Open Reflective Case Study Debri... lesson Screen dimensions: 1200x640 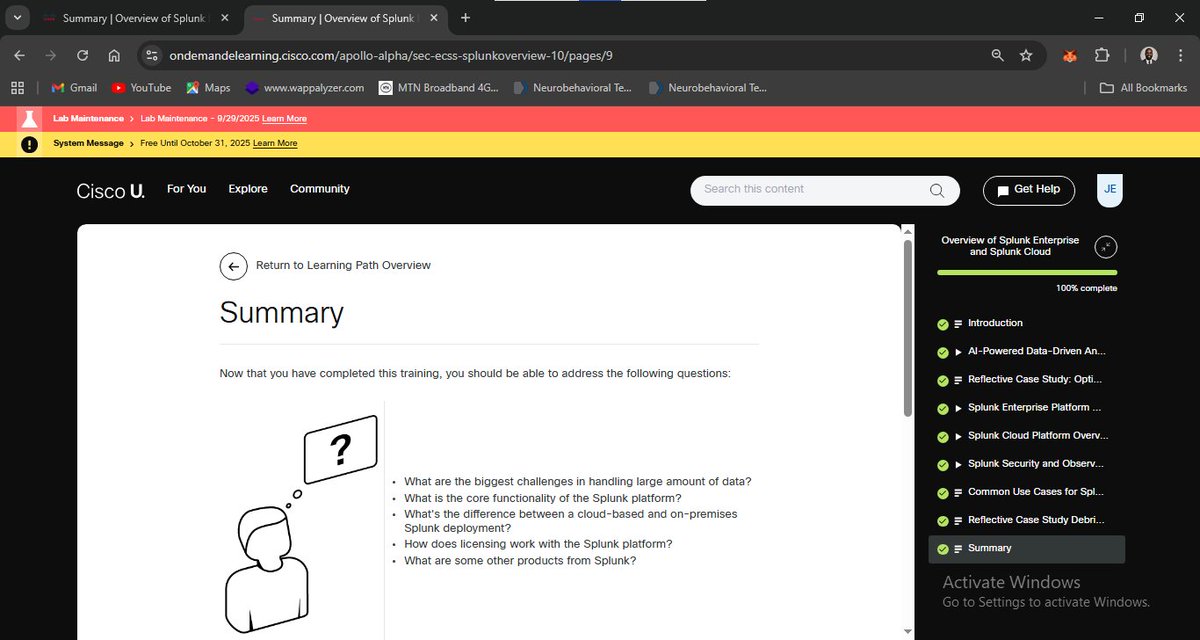click(1037, 520)
